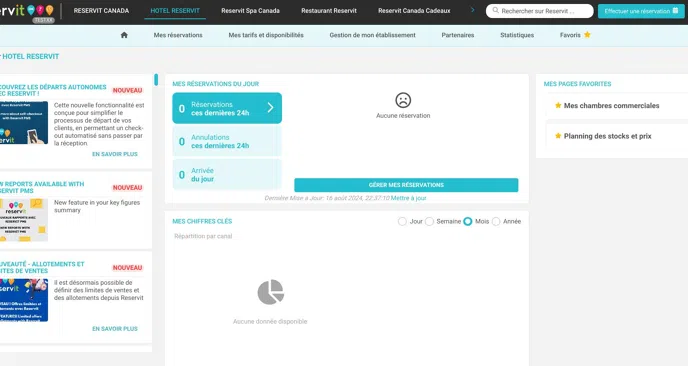Switch to Restaurant Reservit tab
Image resolution: width=688 pixels, height=366 pixels.
(x=329, y=11)
